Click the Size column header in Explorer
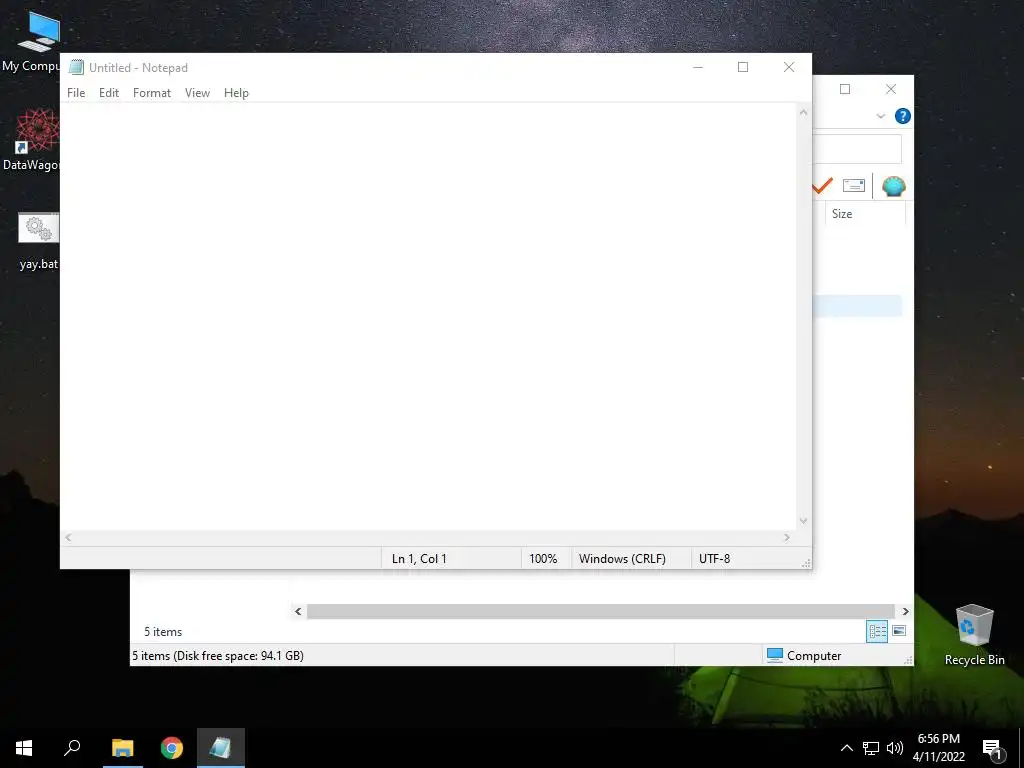 [865, 214]
